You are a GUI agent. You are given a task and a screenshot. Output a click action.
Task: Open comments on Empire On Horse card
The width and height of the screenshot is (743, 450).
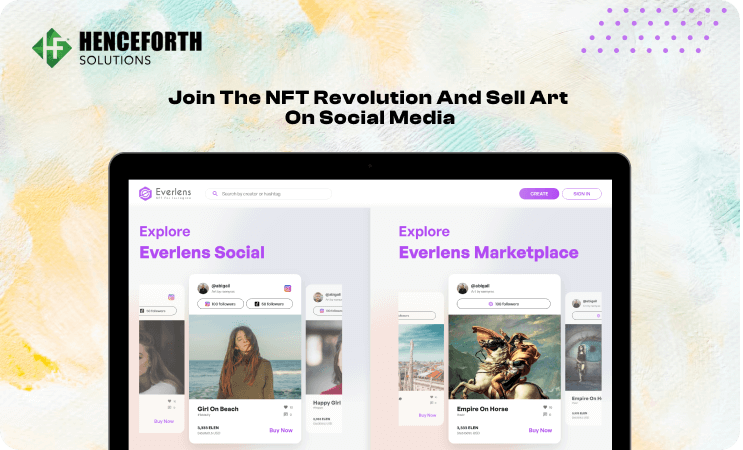pos(545,414)
